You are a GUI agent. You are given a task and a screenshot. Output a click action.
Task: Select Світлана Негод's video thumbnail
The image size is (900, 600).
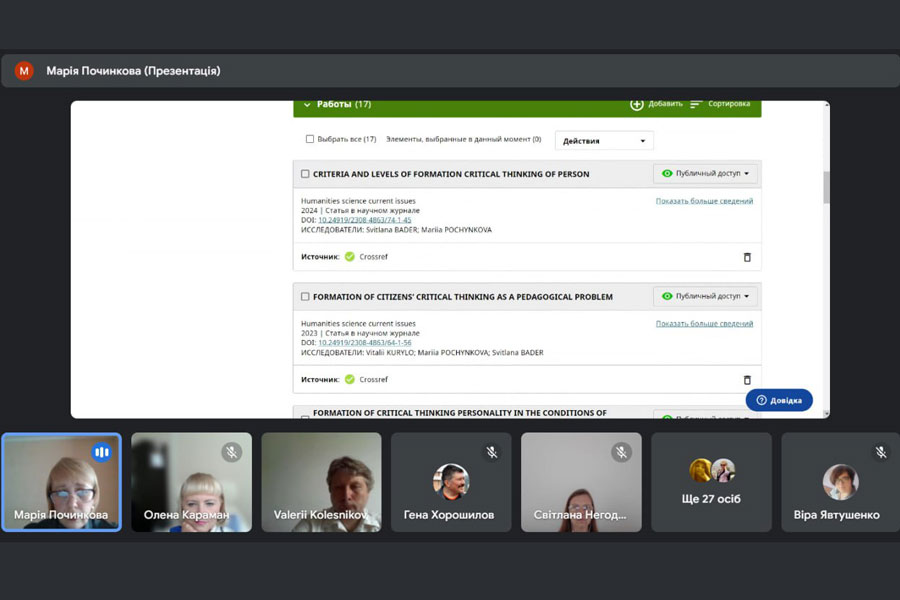(x=581, y=482)
